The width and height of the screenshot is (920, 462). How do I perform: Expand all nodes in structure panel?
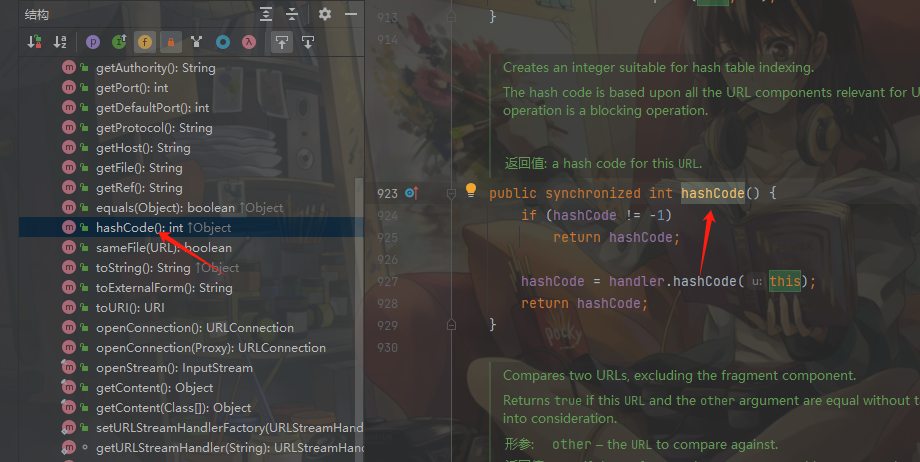click(x=266, y=14)
